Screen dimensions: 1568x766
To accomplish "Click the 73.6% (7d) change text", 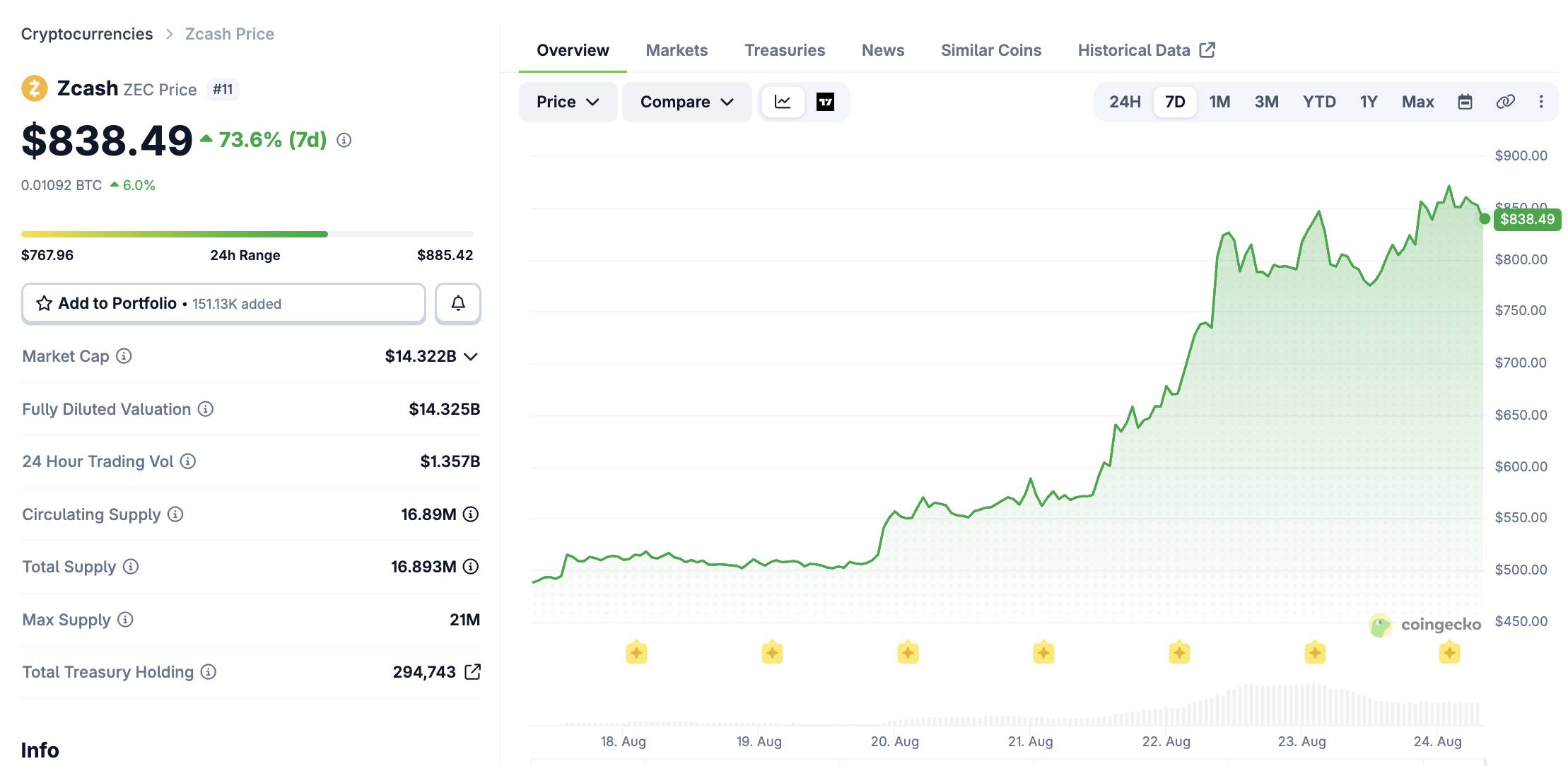I will 273,140.
